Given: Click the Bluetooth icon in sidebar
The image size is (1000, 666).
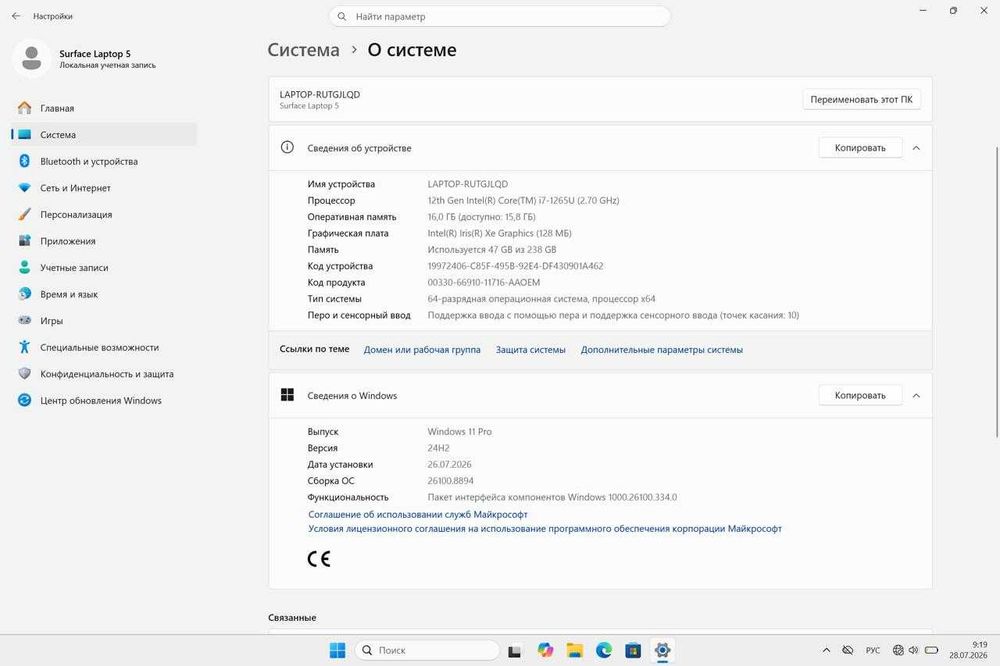Looking at the screenshot, I should 24,161.
